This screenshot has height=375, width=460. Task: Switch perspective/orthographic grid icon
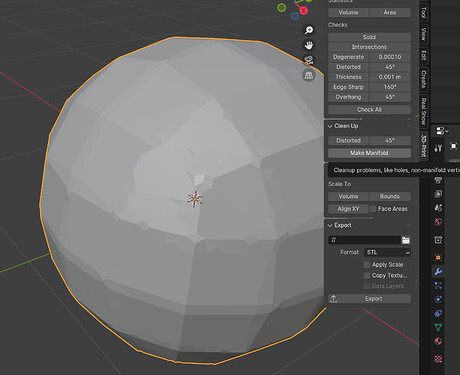click(x=309, y=75)
